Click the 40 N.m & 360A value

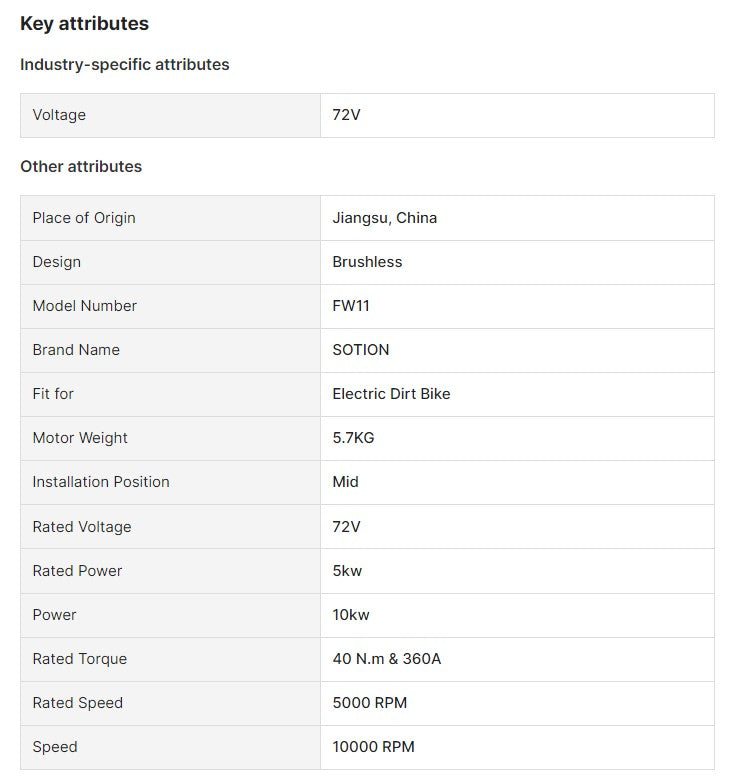pyautogui.click(x=386, y=659)
